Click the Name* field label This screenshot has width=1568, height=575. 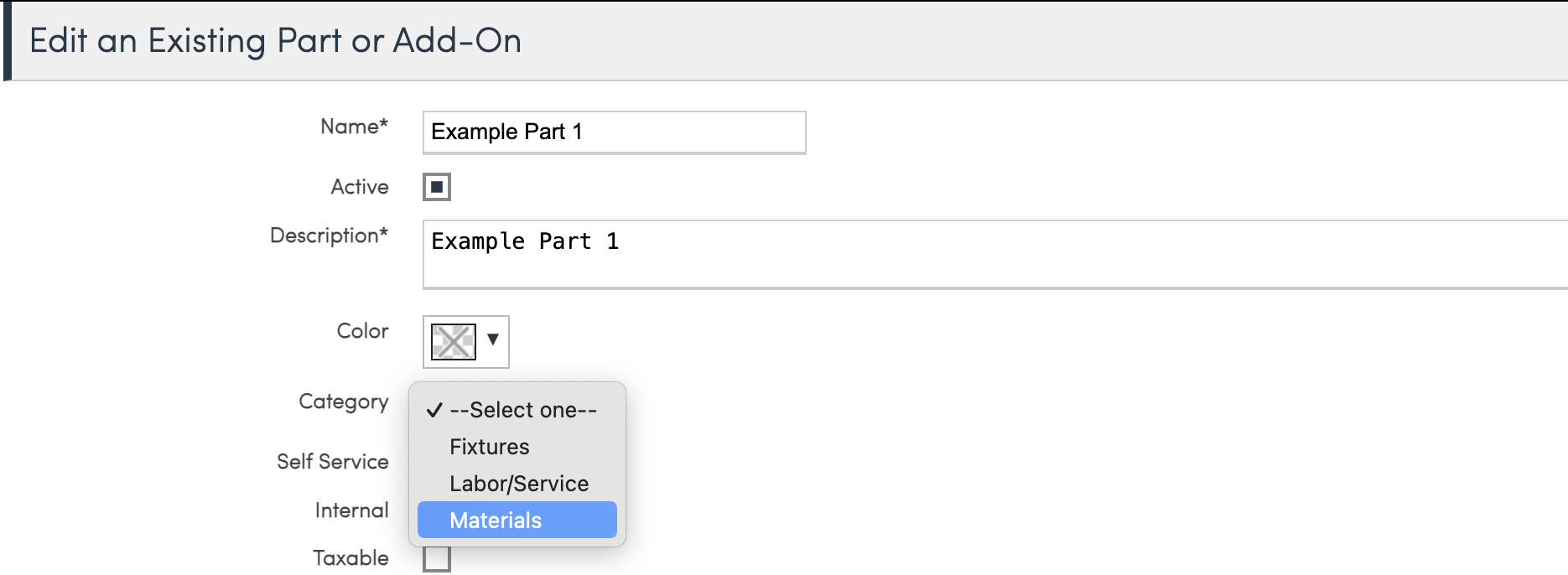[x=354, y=127]
